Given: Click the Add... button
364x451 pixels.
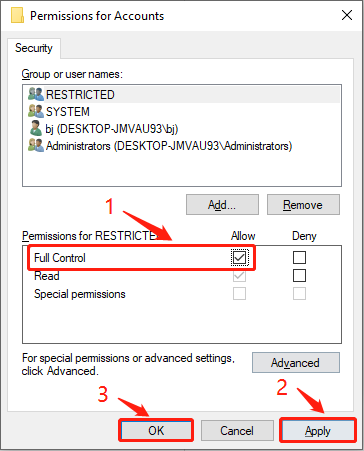Looking at the screenshot, I should pos(222,205).
